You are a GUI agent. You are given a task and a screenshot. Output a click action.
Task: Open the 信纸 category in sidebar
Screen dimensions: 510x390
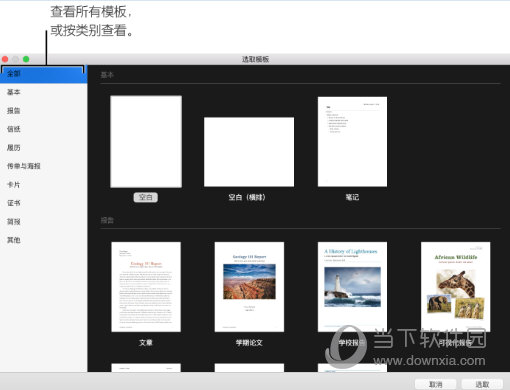coord(14,129)
